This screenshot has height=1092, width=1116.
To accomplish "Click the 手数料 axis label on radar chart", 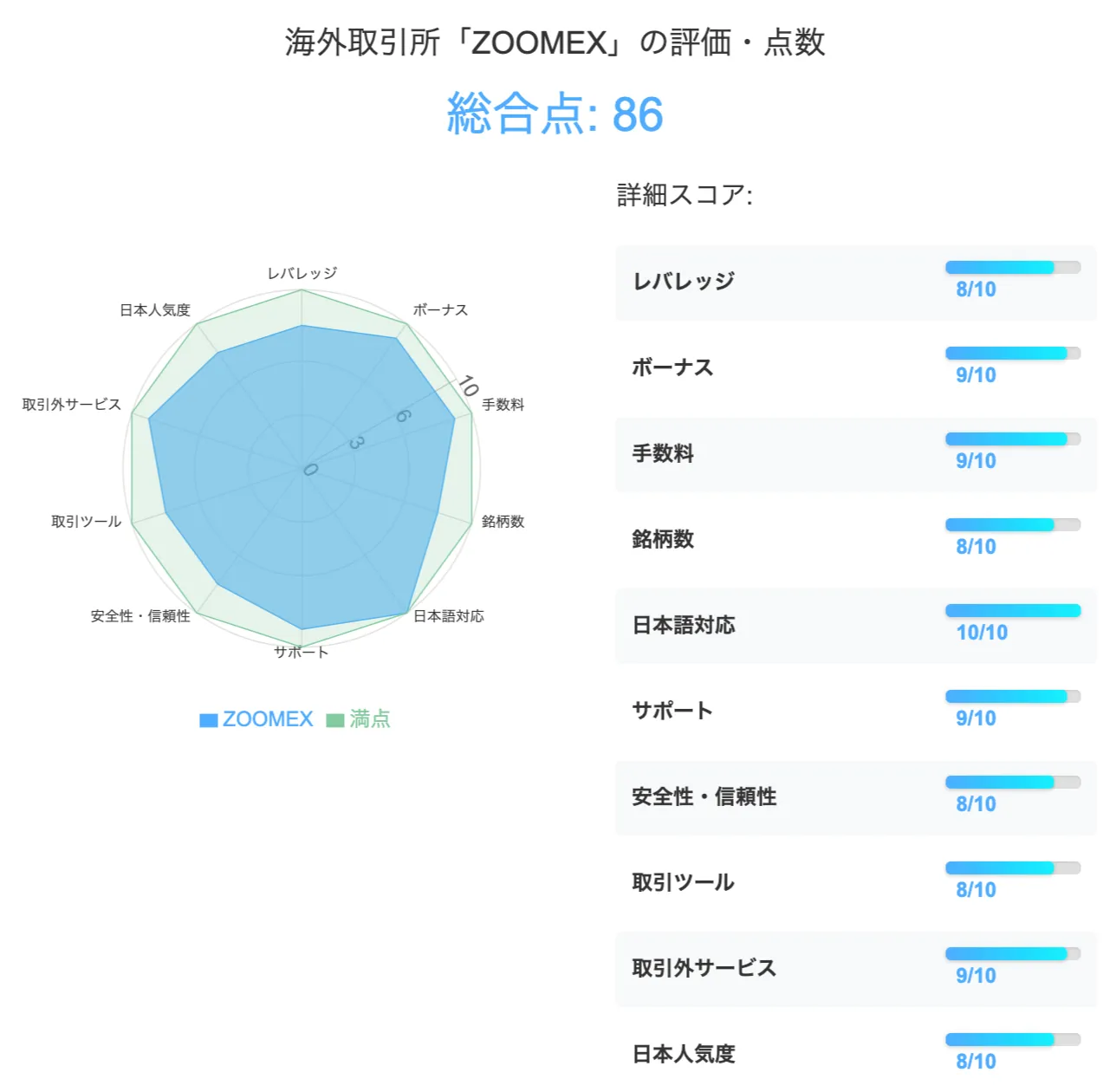I will [x=503, y=405].
